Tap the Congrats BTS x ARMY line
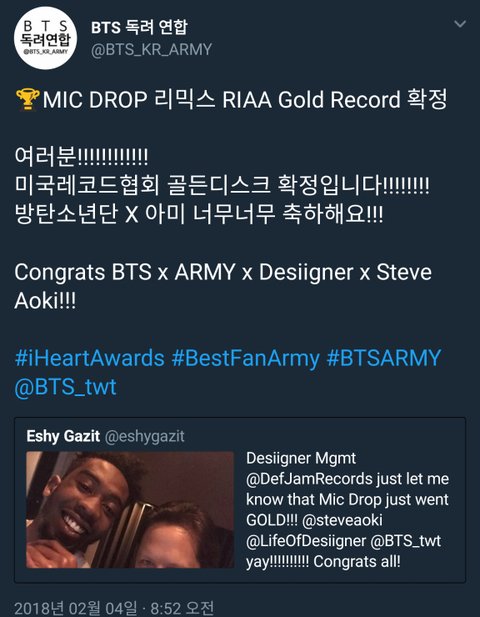 pos(223,286)
